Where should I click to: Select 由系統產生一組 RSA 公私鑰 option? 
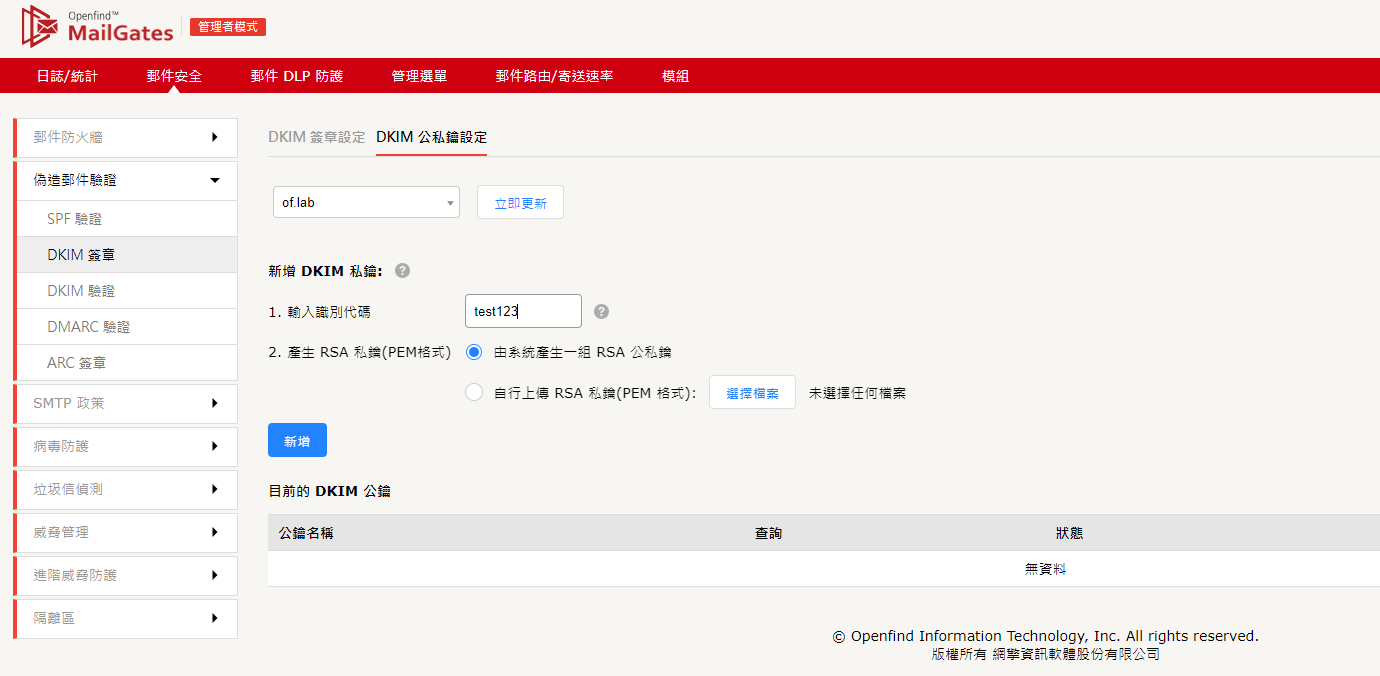(x=473, y=352)
